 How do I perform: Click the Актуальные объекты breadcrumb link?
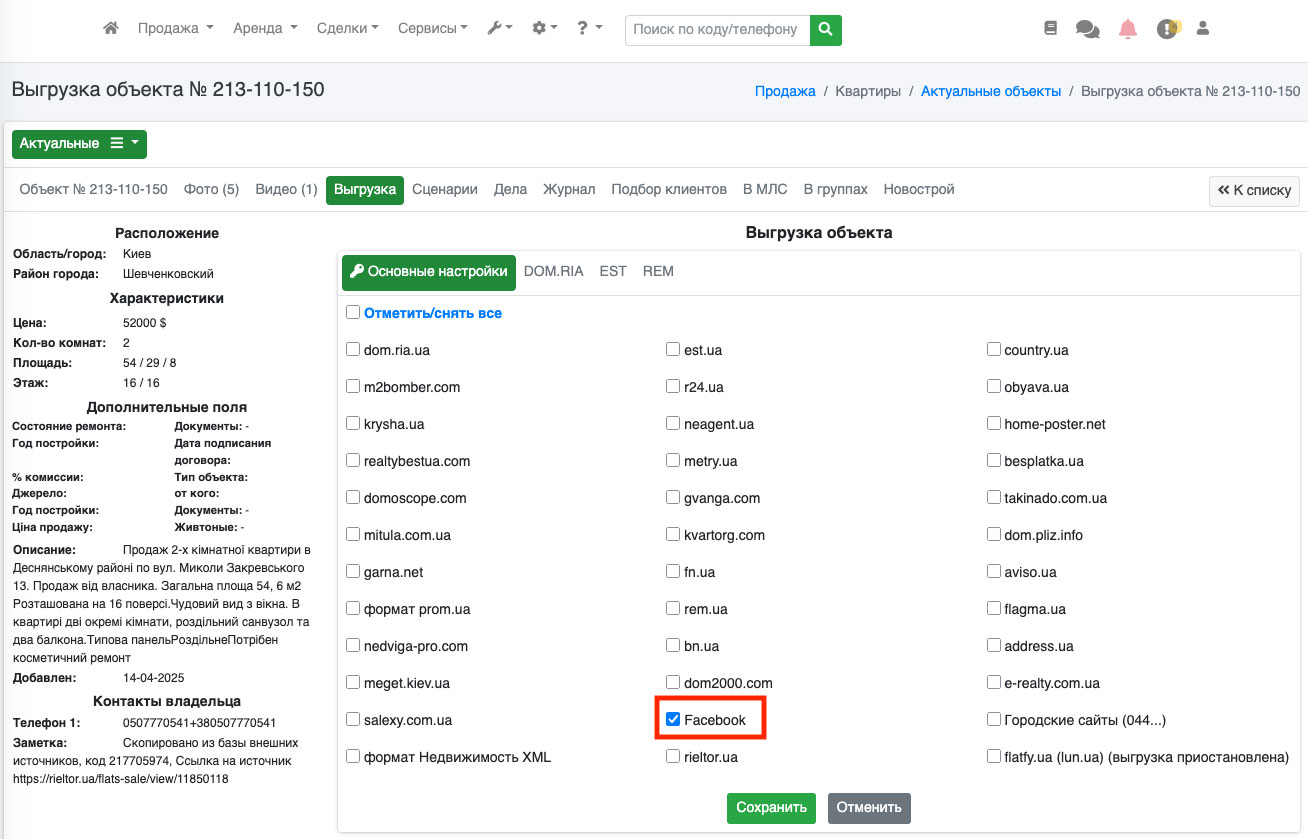(990, 91)
